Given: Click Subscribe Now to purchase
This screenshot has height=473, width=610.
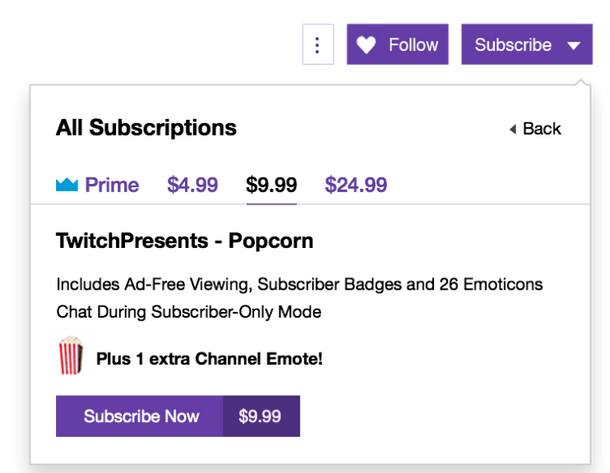Looking at the screenshot, I should (x=140, y=416).
